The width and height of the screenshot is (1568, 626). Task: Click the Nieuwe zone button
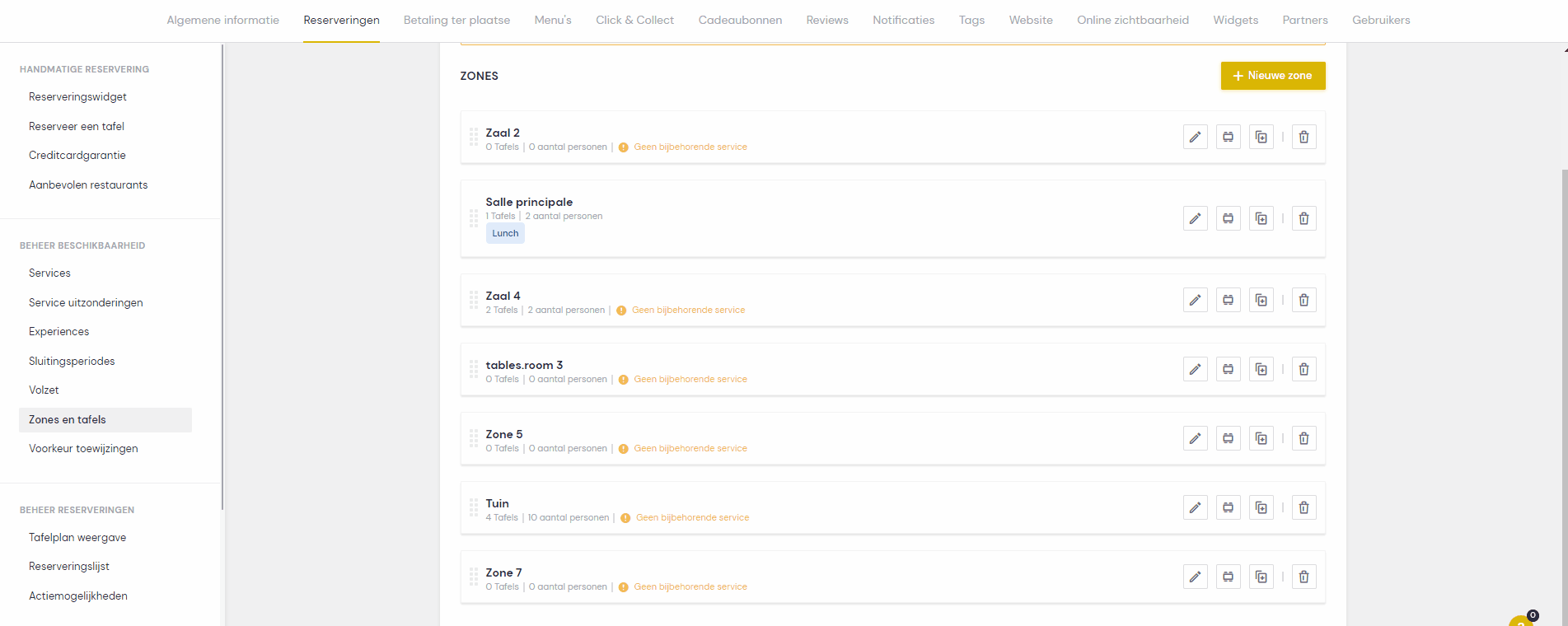coord(1272,76)
